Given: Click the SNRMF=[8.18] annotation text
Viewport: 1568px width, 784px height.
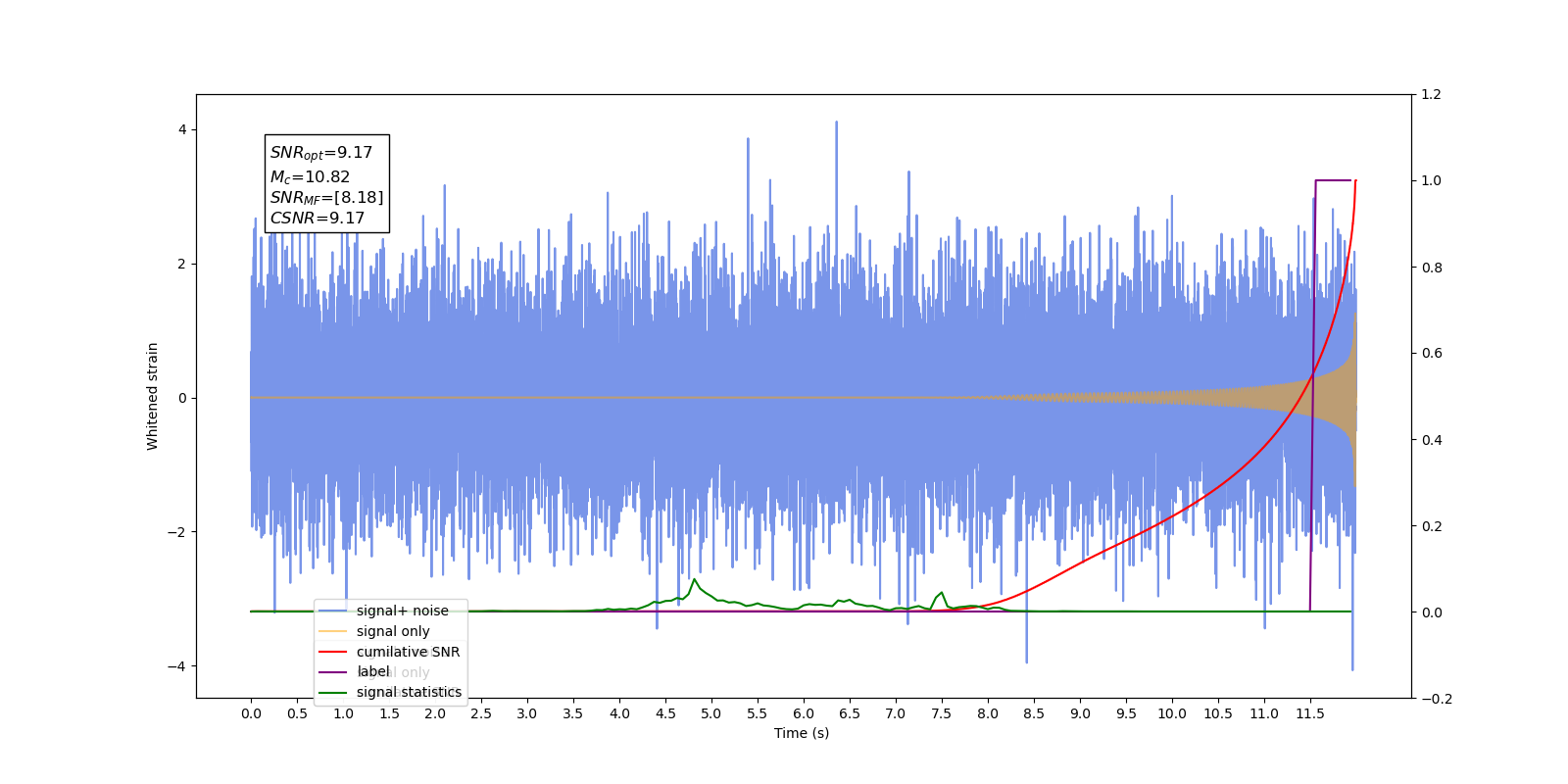Looking at the screenshot, I should pyautogui.click(x=327, y=198).
